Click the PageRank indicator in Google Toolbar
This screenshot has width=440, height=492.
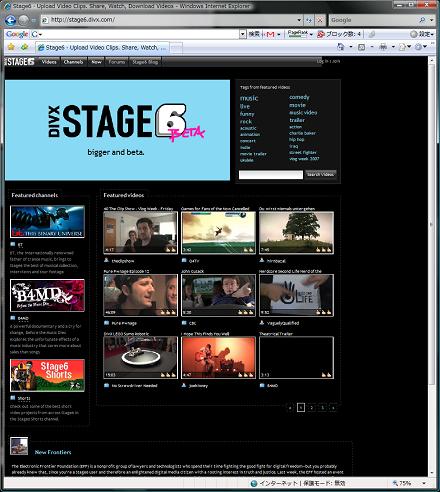coord(298,34)
